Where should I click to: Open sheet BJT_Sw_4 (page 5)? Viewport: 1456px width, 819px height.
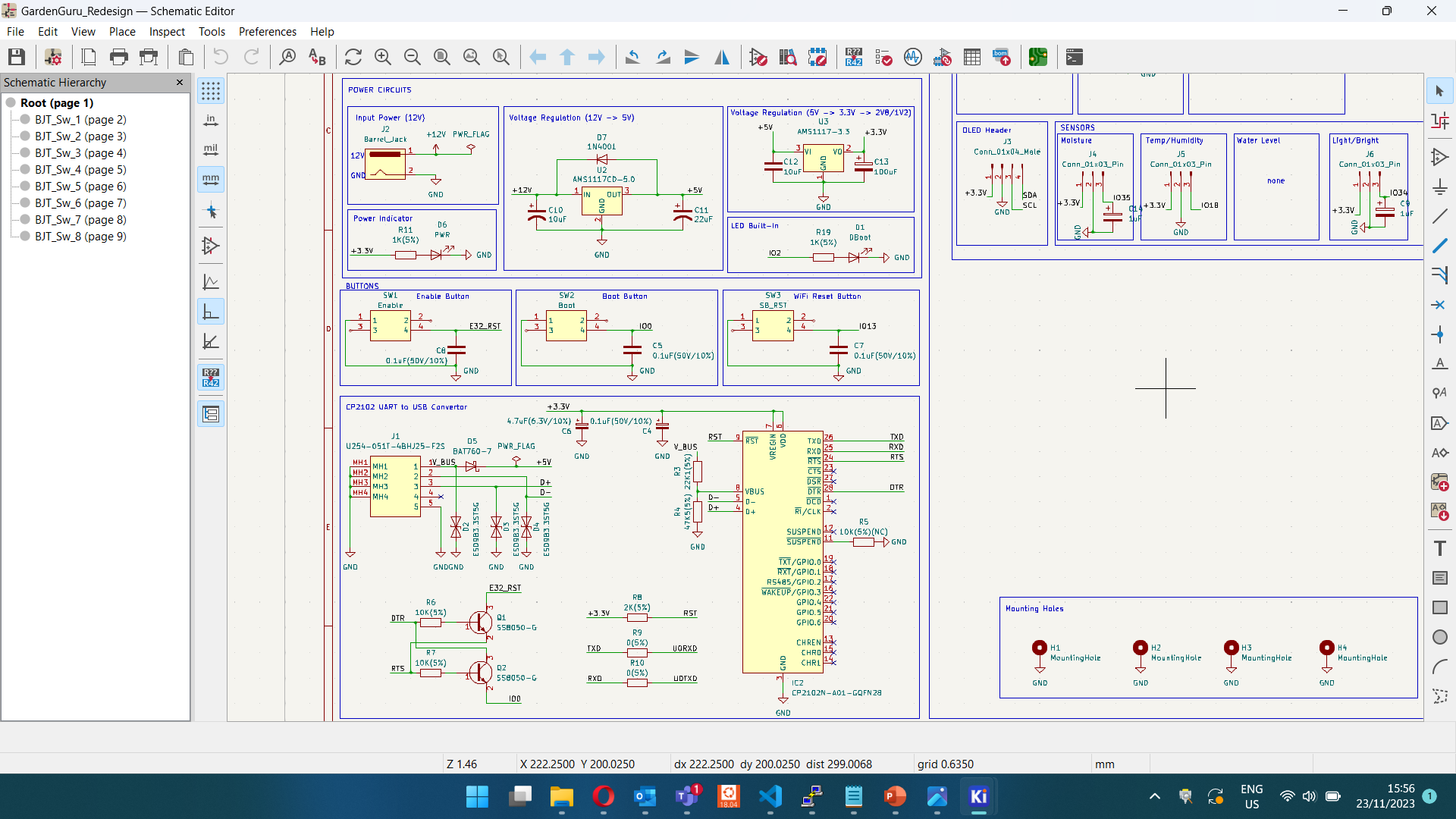80,169
